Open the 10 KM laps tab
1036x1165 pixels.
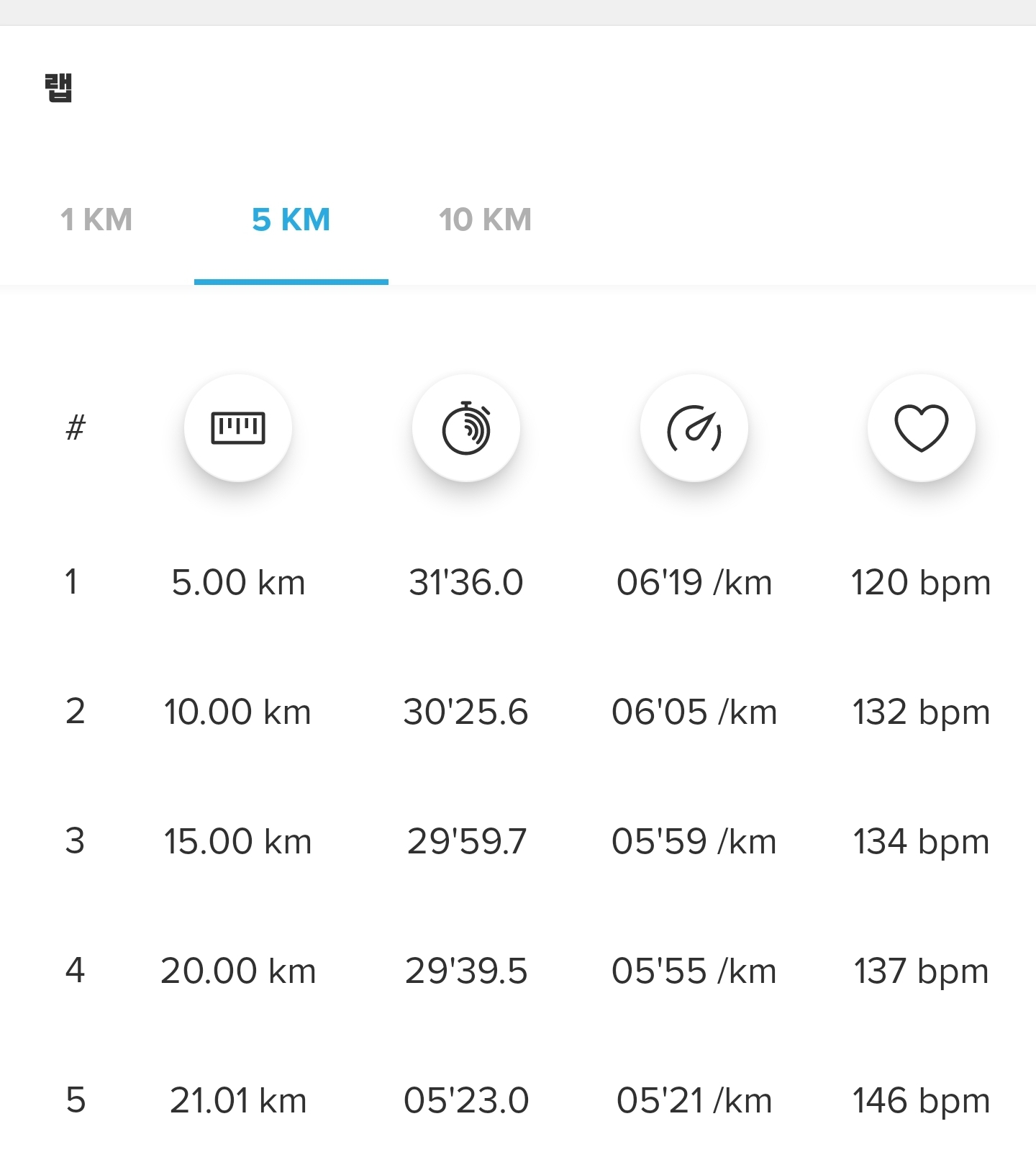pos(485,219)
